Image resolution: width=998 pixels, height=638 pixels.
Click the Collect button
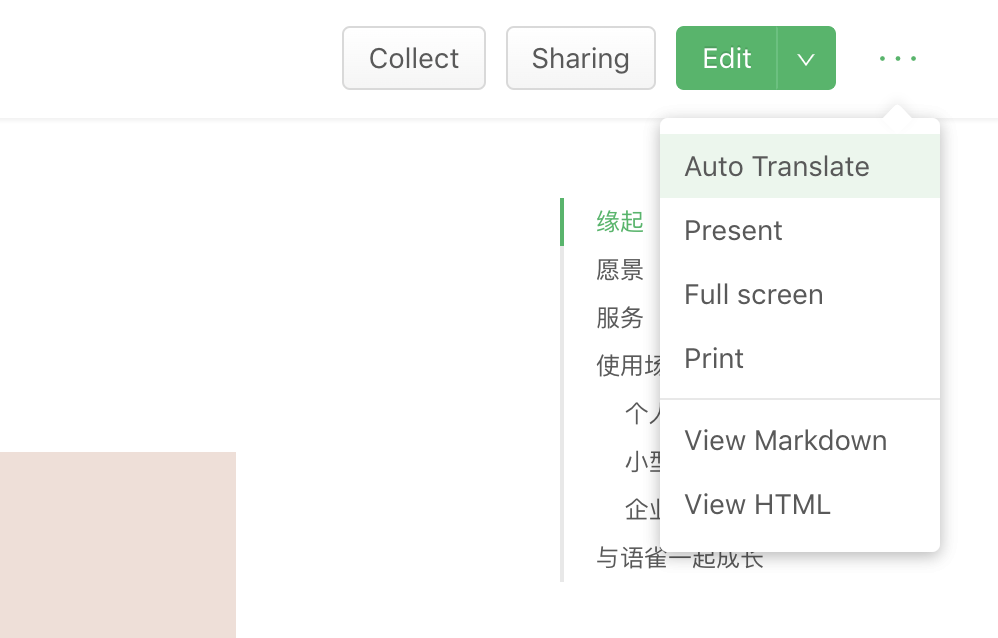pyautogui.click(x=414, y=59)
